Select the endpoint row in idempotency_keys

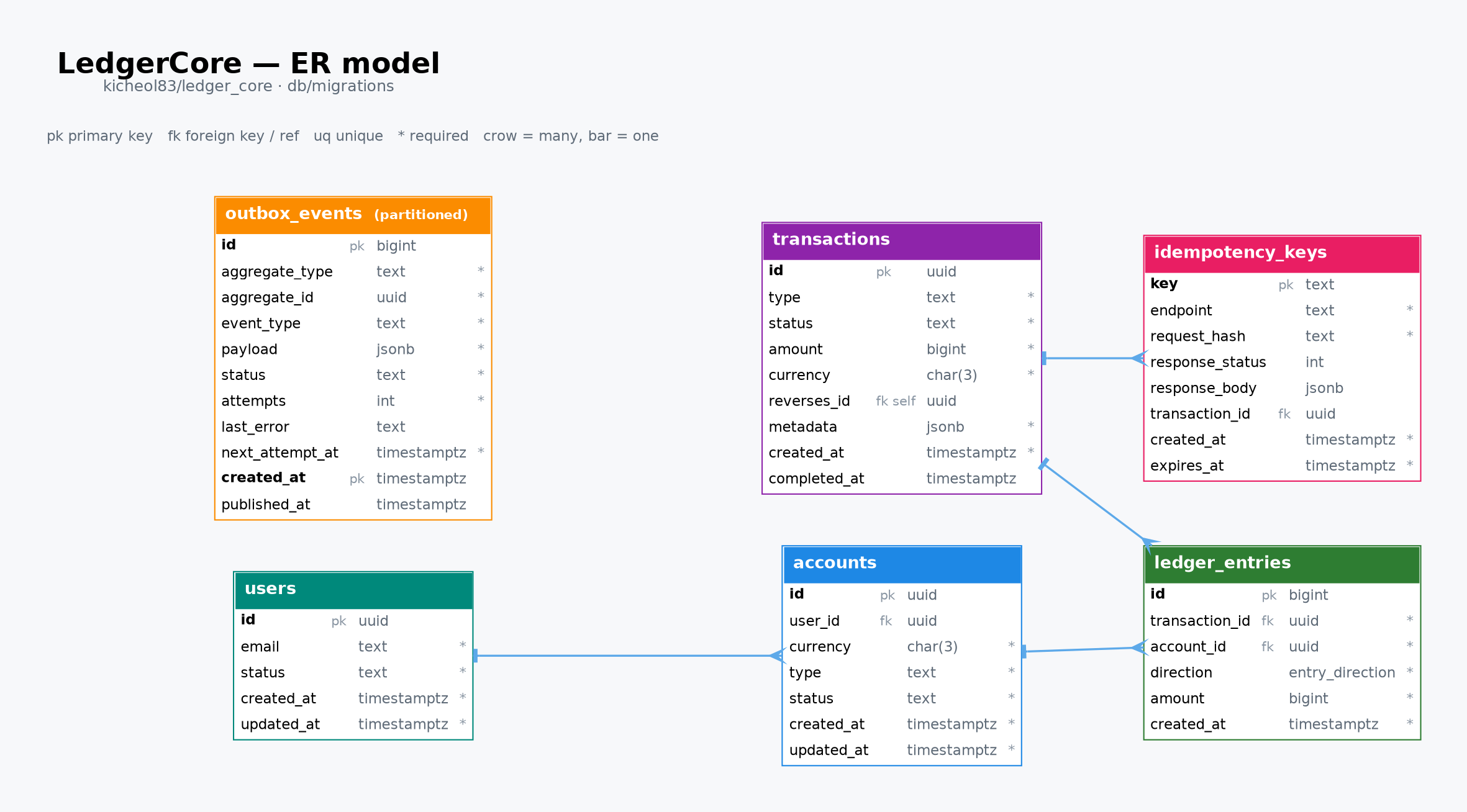coord(1282,310)
